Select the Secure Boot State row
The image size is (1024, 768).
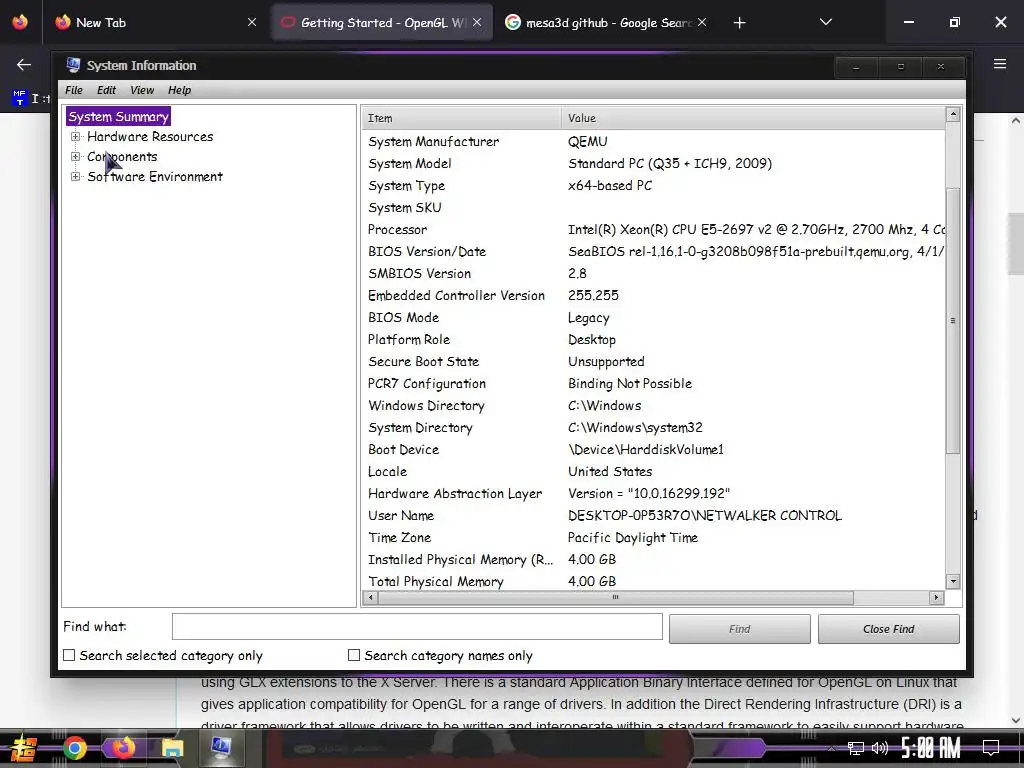tap(653, 361)
